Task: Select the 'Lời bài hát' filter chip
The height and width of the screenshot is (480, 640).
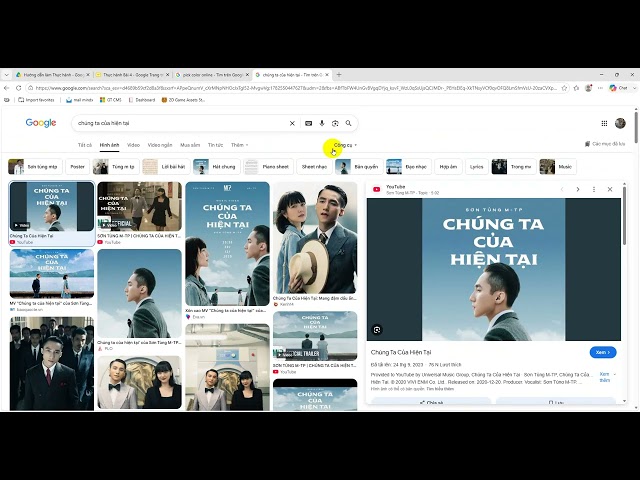Action: (166, 167)
